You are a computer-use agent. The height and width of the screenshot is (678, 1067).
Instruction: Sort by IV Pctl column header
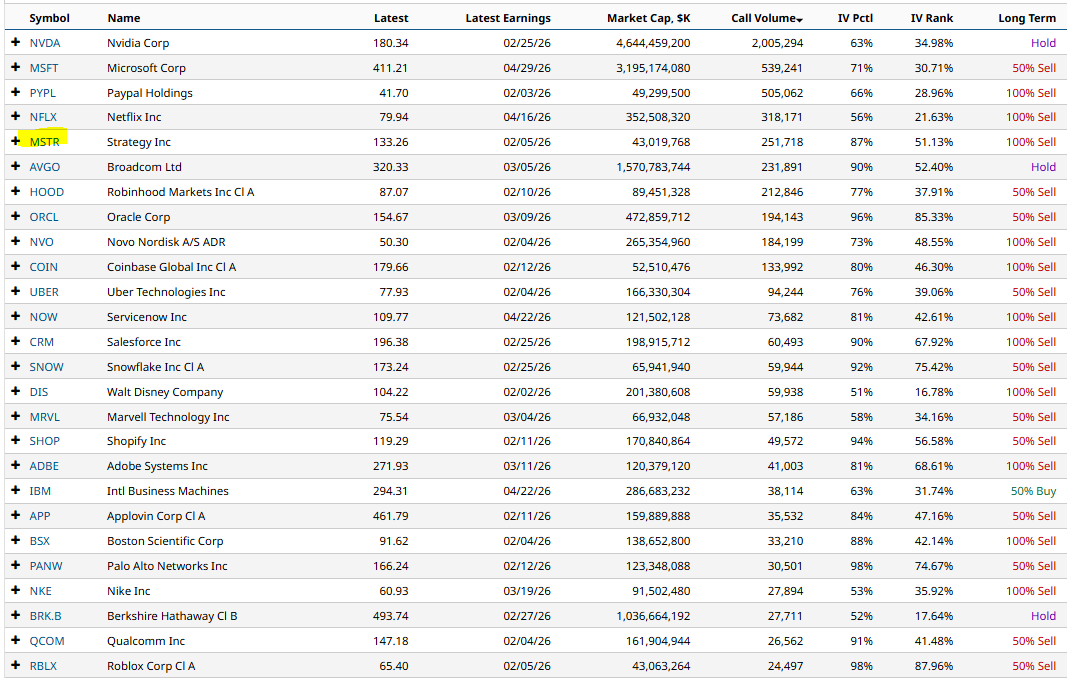tap(855, 18)
